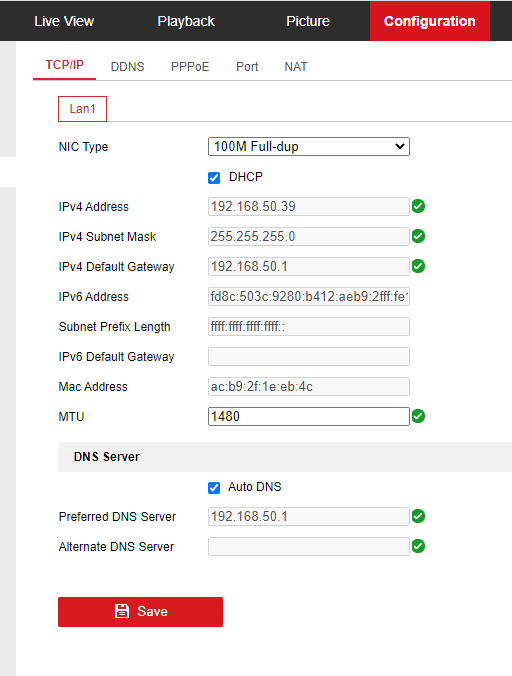Viewport: 512px width, 676px height.
Task: Click the floppy disk icon on Save button
Action: [122, 611]
